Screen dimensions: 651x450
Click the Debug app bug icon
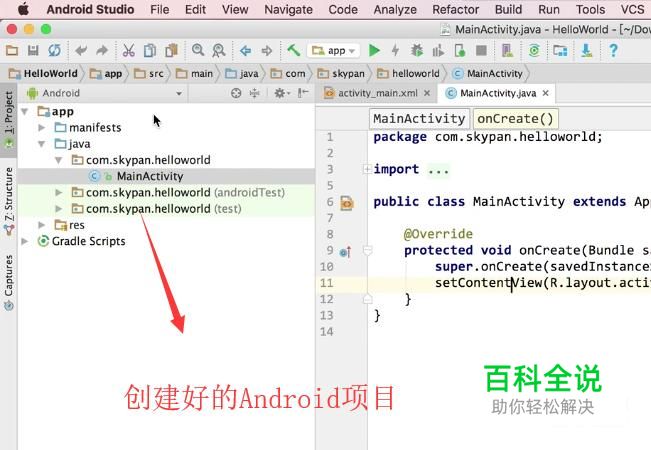click(x=417, y=51)
